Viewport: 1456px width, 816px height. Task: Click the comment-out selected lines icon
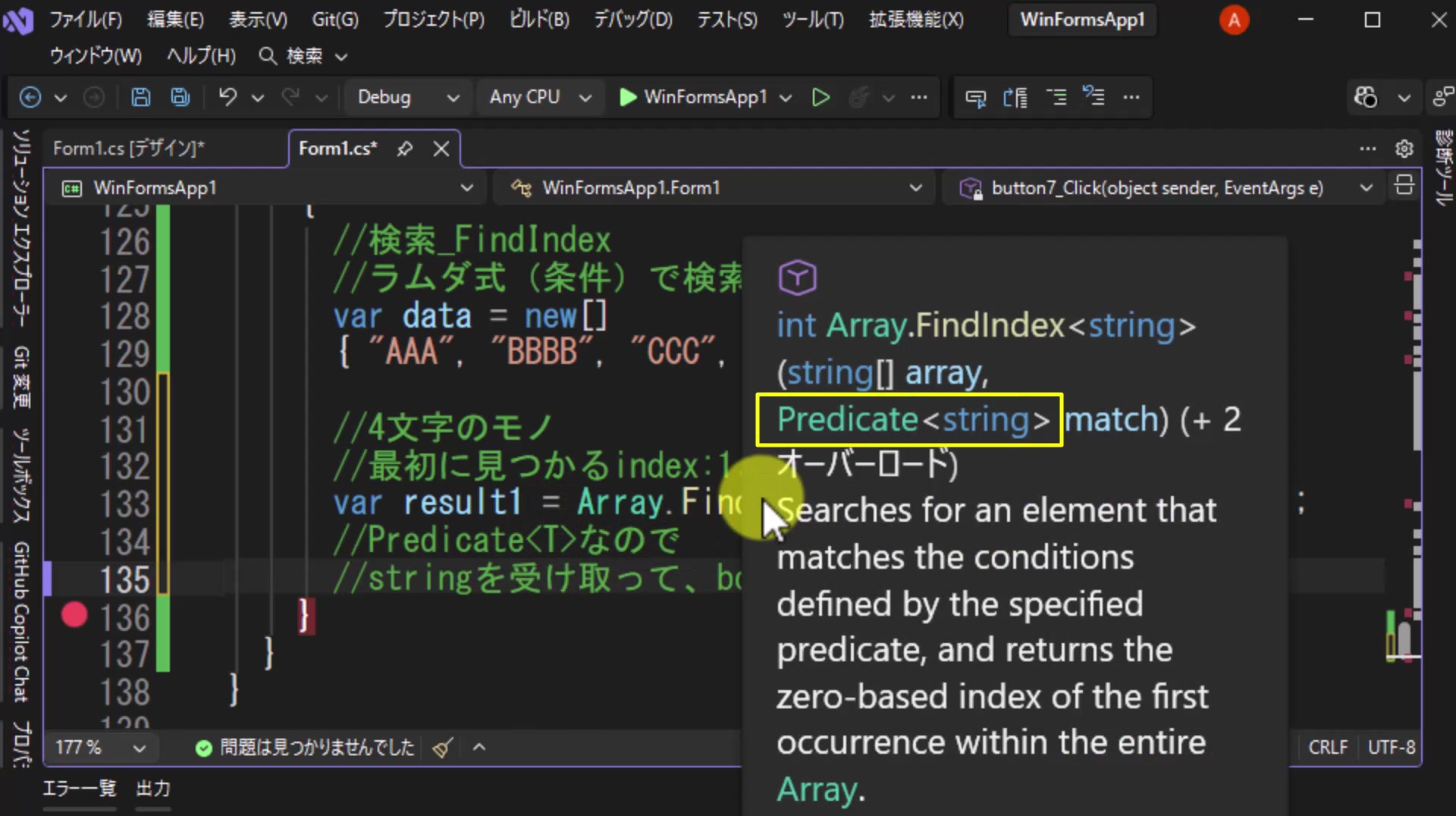tap(1056, 97)
